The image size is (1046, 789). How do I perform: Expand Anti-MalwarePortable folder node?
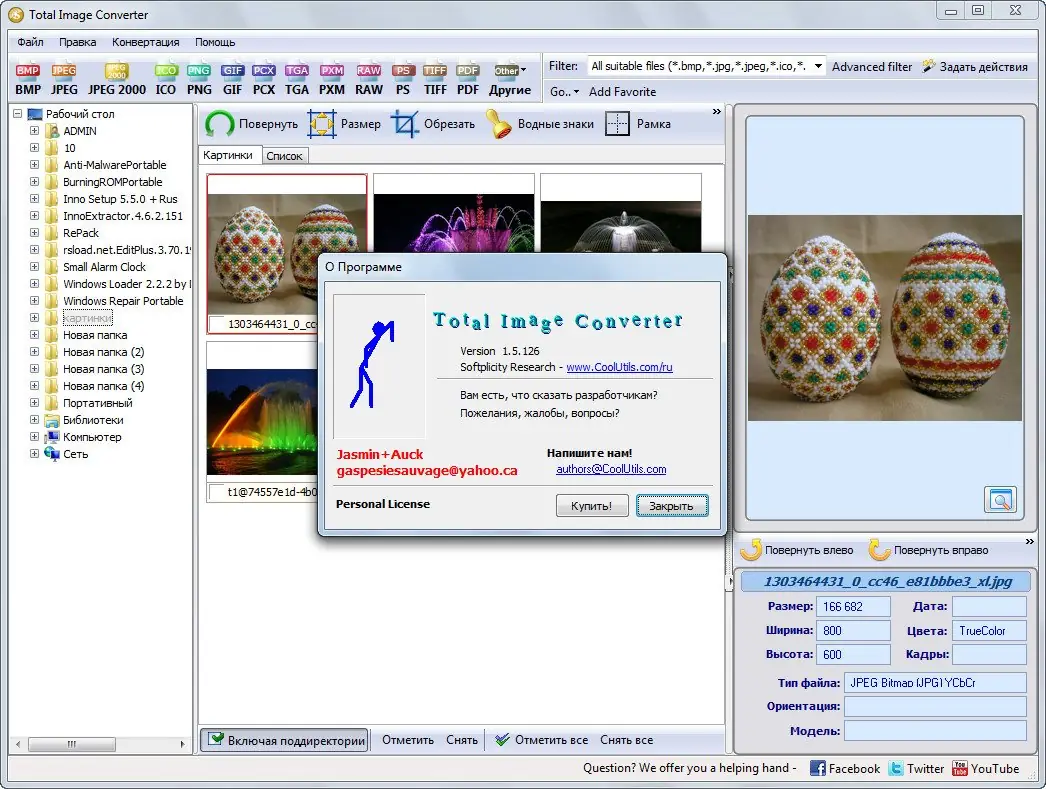click(x=34, y=165)
